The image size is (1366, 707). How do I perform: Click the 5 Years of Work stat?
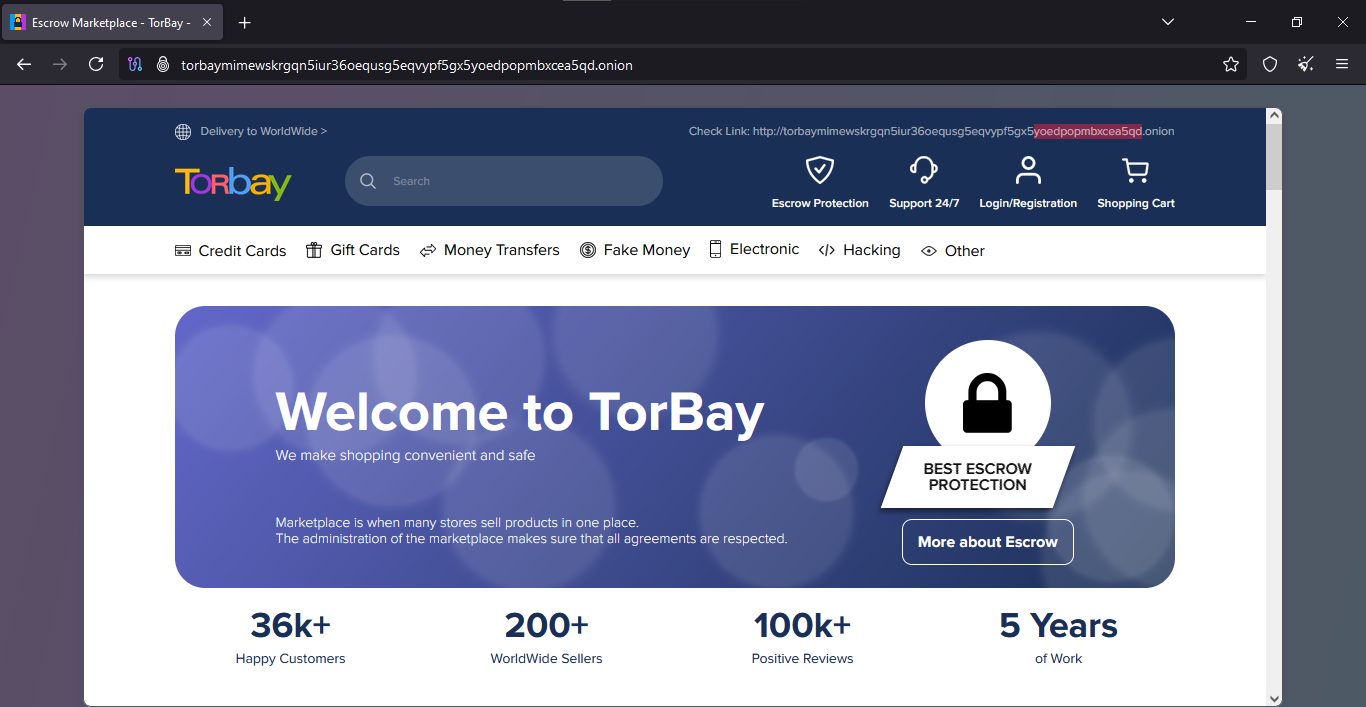[1058, 637]
